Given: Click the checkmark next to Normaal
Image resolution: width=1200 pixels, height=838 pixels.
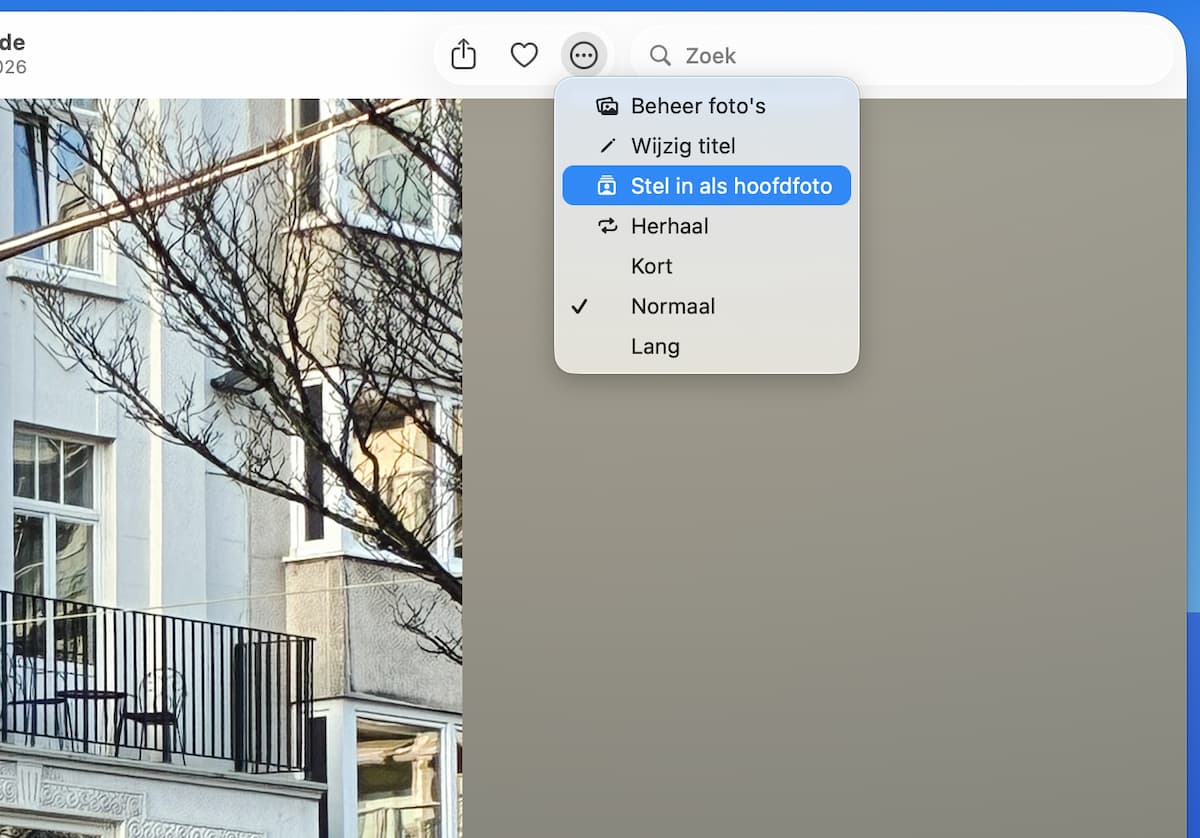Looking at the screenshot, I should pos(579,306).
